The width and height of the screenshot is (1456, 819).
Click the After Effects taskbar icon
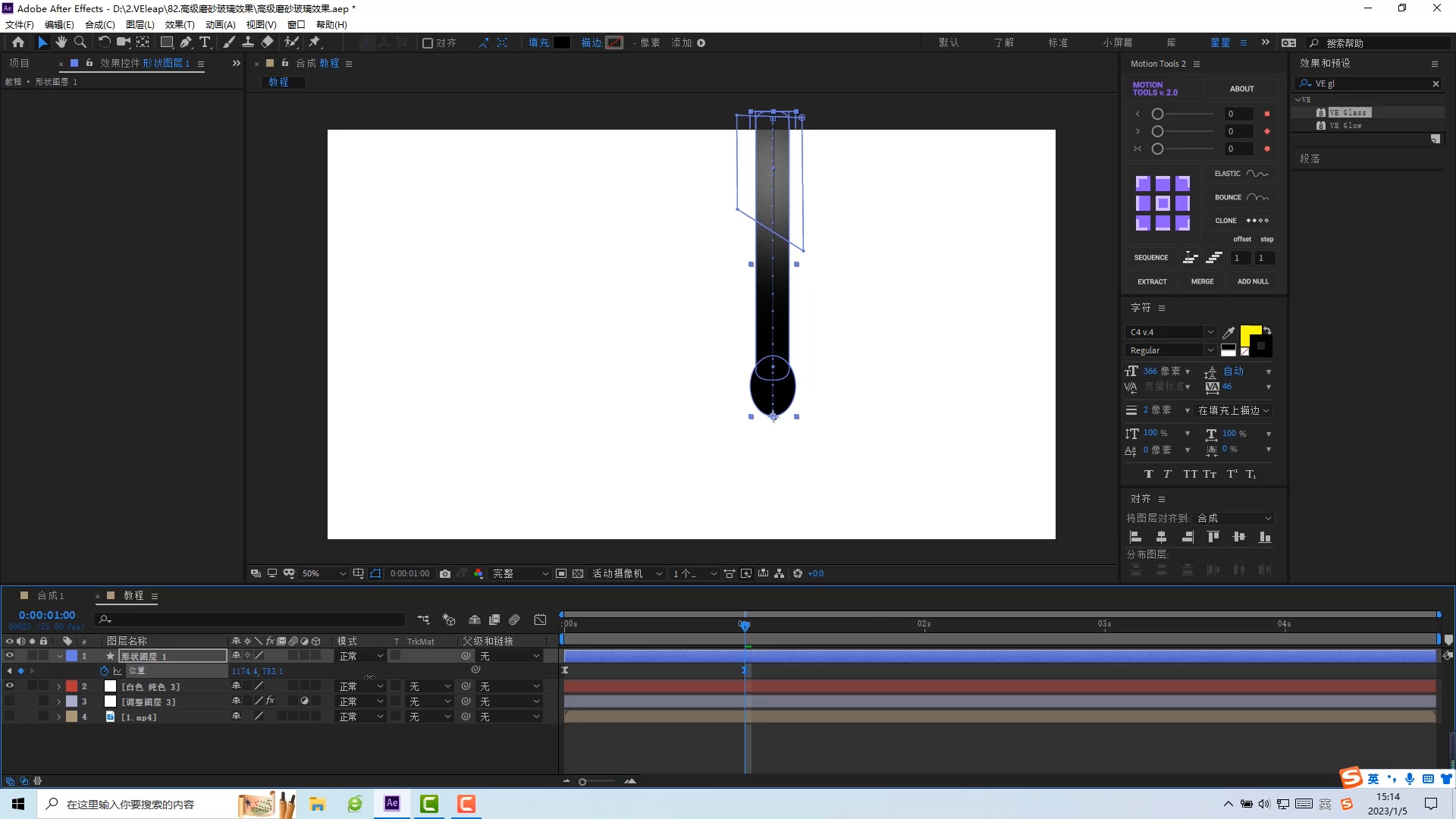pos(392,804)
